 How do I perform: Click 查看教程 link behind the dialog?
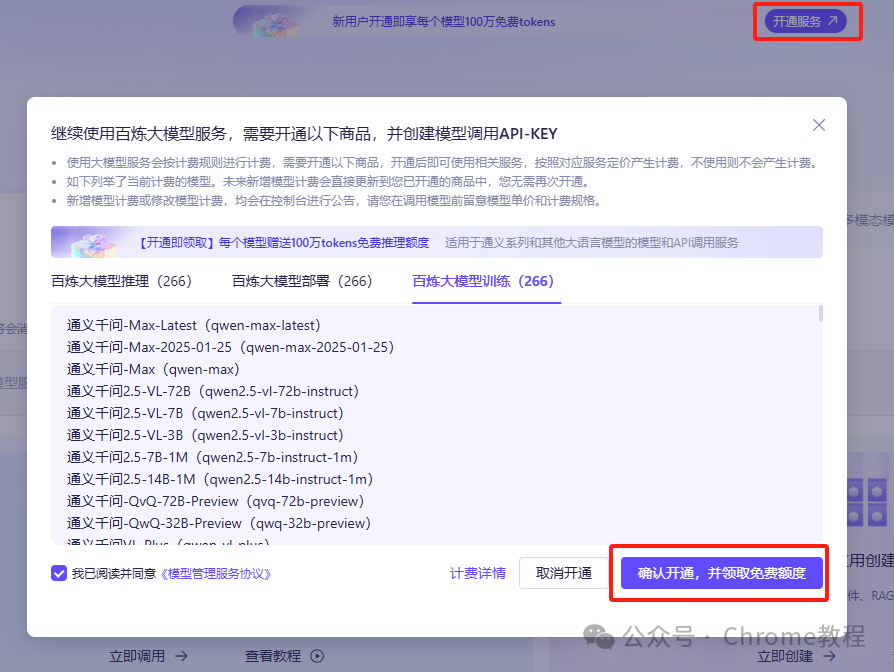tap(273, 656)
